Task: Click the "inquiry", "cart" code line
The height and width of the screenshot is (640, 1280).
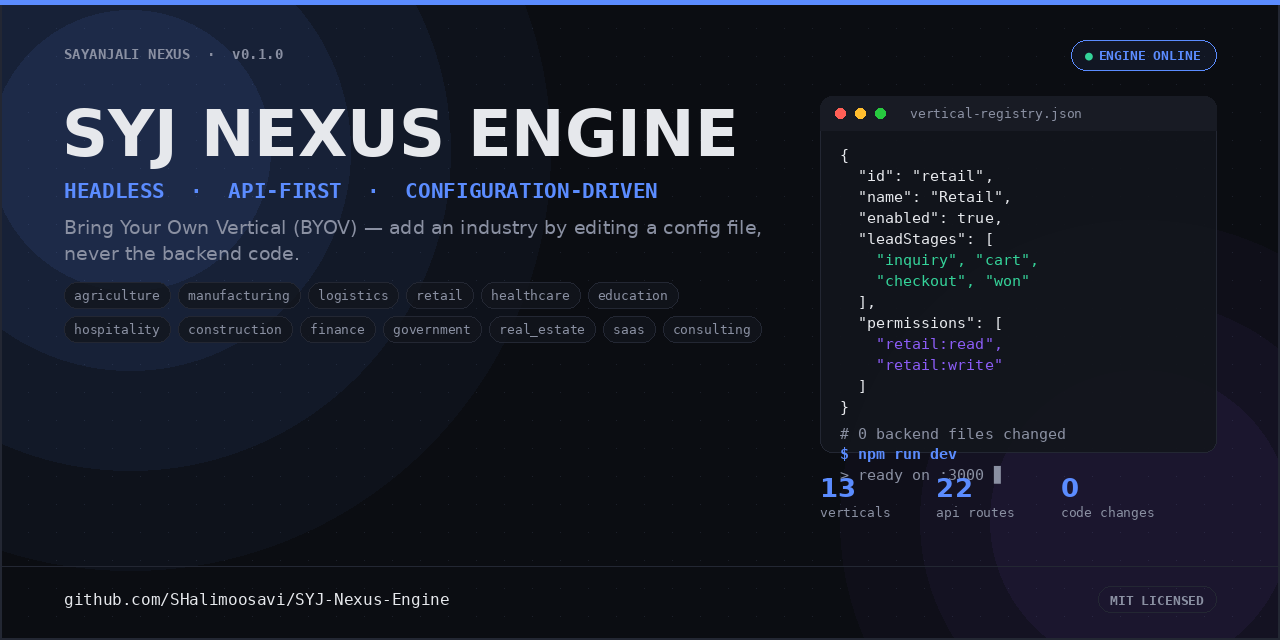Action: pos(958,260)
